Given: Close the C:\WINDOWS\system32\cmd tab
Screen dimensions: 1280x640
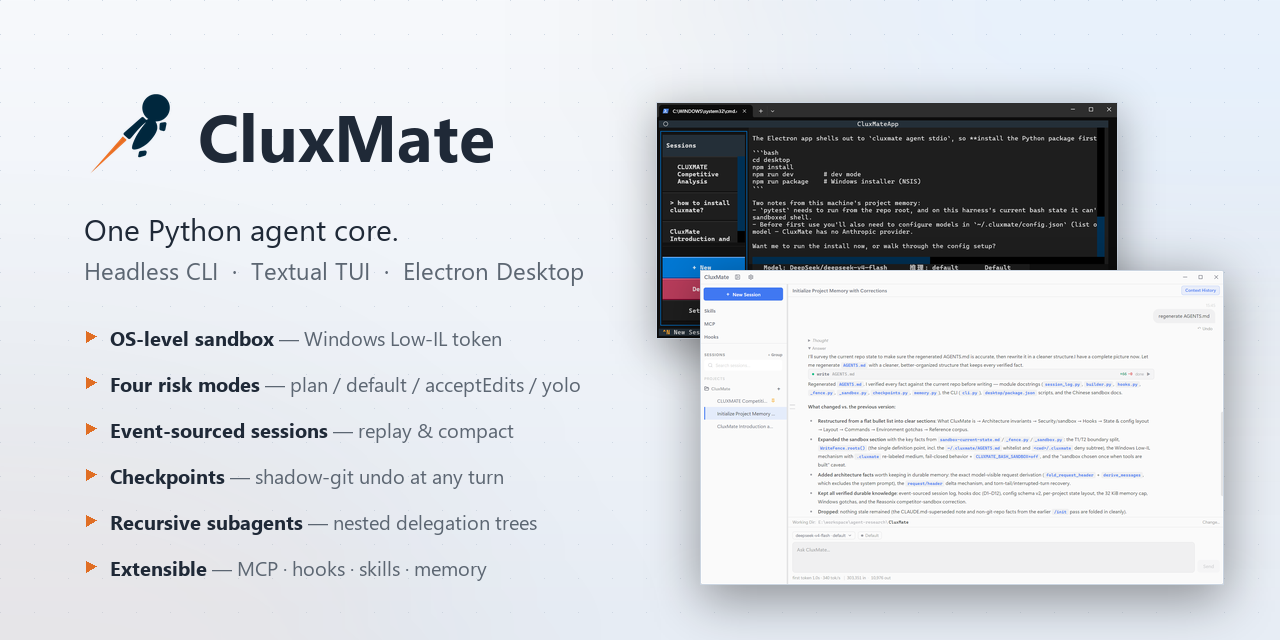Looking at the screenshot, I should pos(744,111).
